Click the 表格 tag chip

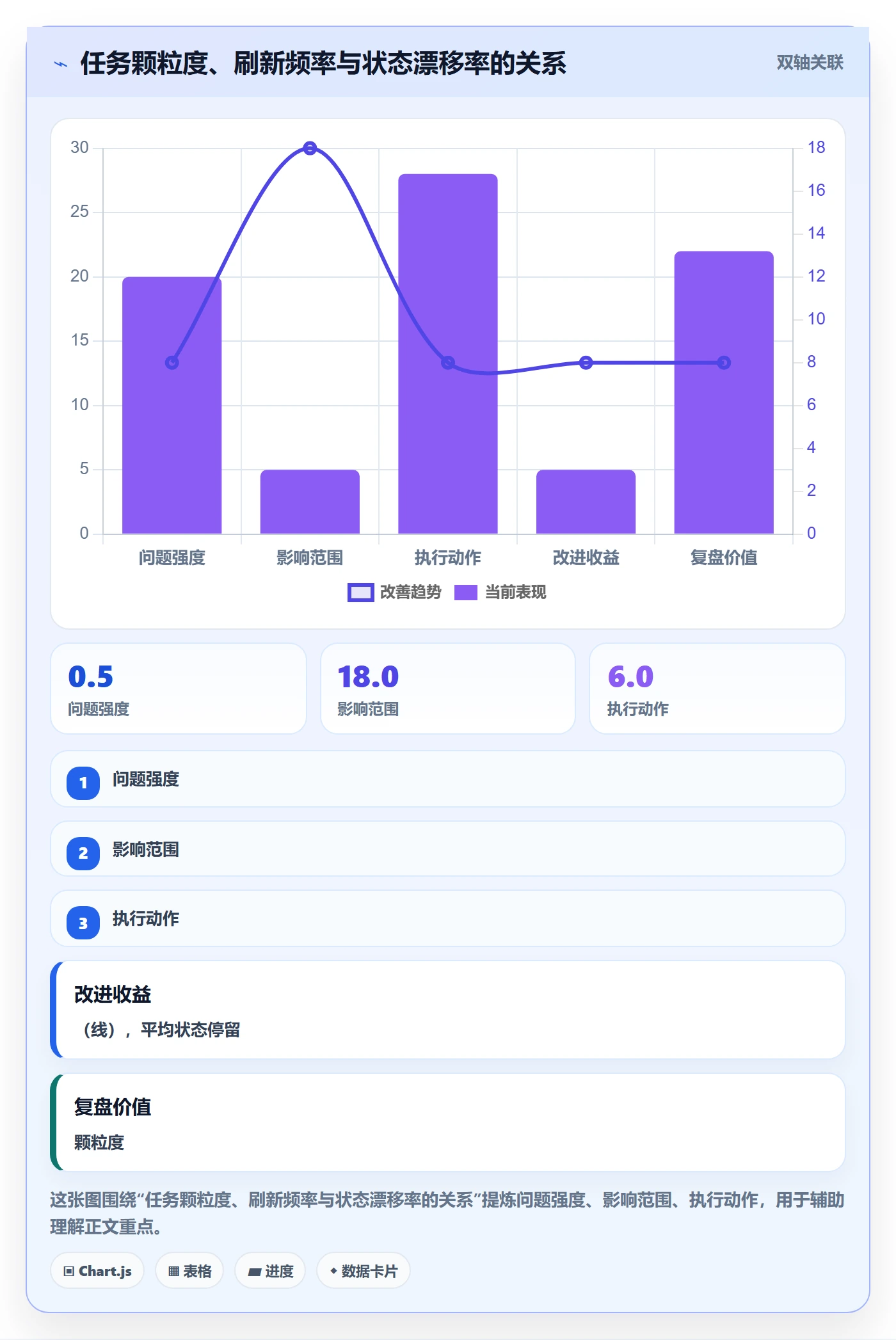[x=189, y=1271]
